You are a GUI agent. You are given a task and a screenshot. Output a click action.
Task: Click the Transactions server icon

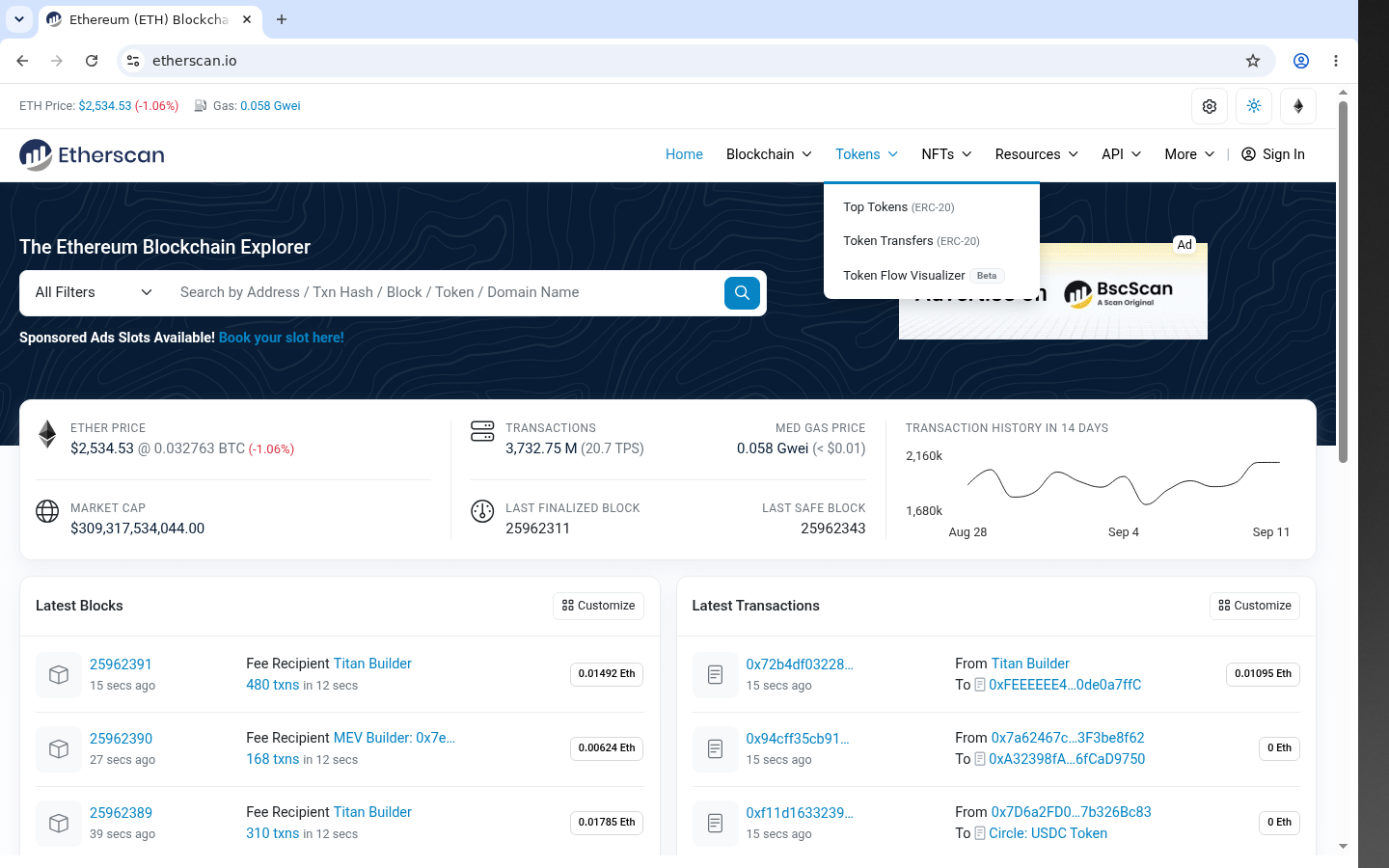click(x=482, y=431)
